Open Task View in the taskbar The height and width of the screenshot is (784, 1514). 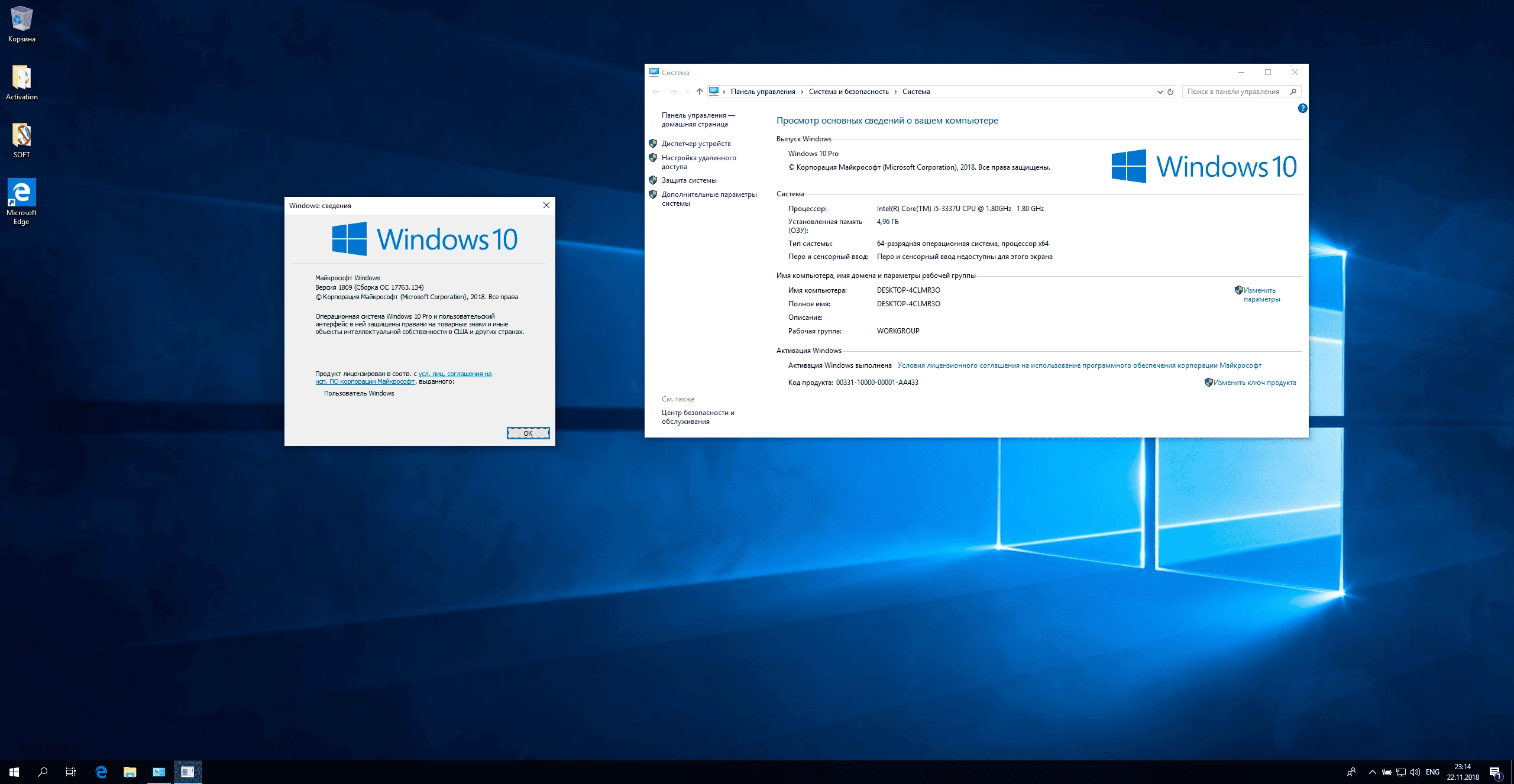pos(71,772)
